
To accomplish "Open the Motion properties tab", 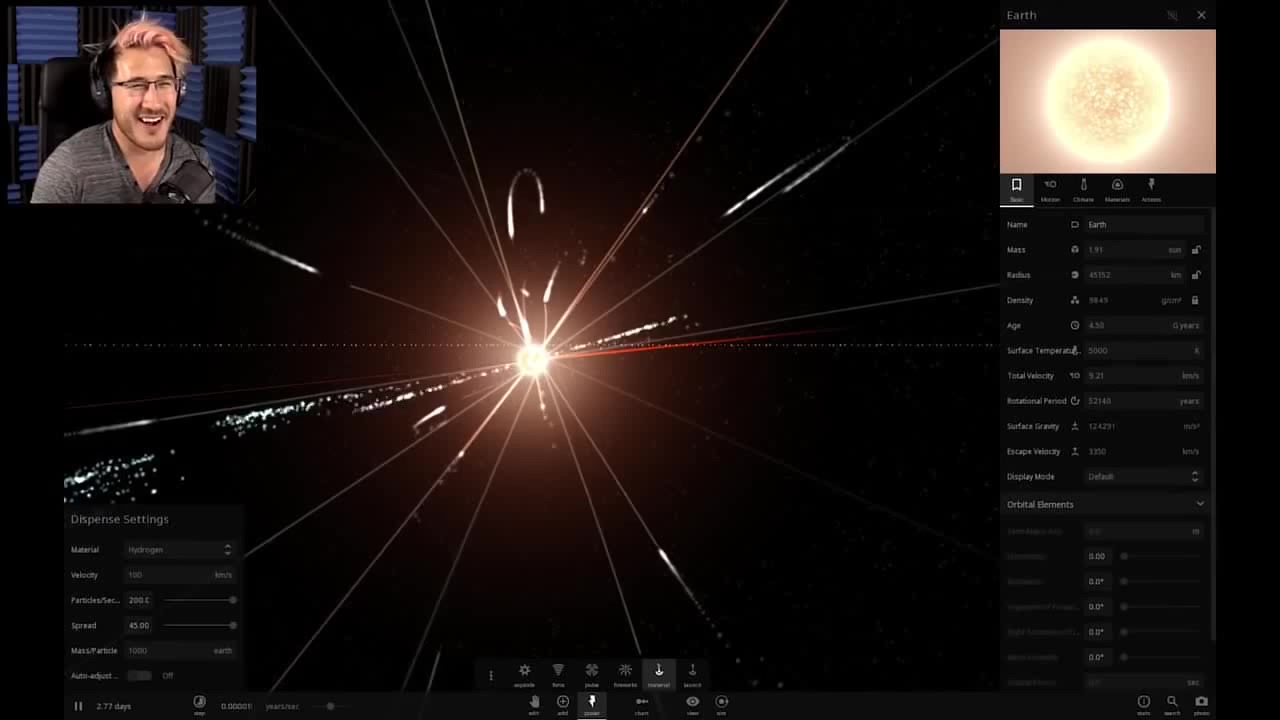I will click(x=1050, y=190).
